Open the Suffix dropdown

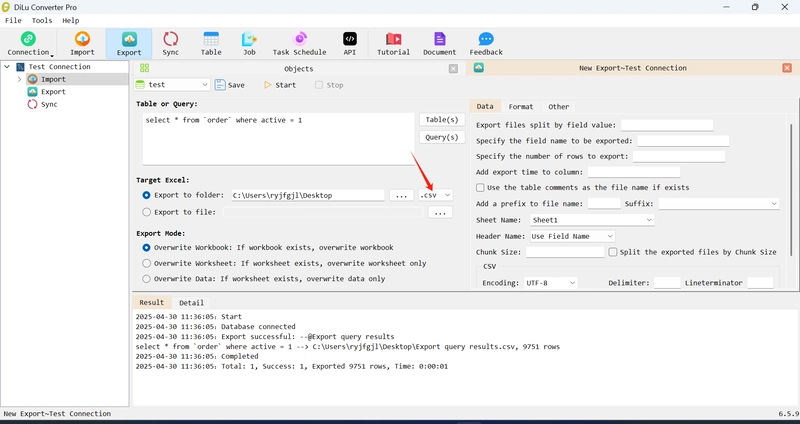coord(718,204)
